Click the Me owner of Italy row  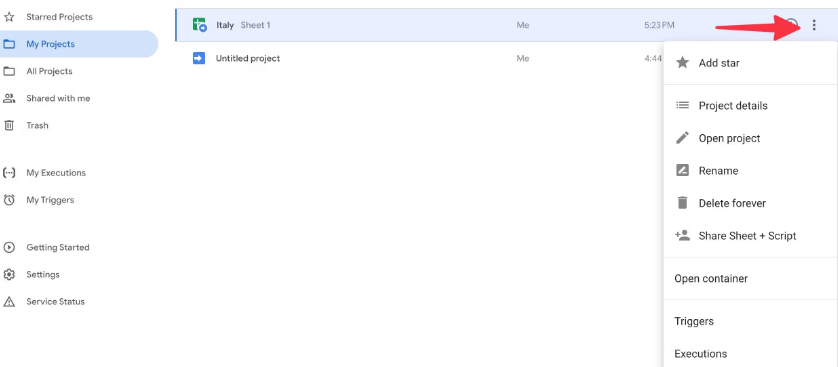pyautogui.click(x=523, y=25)
